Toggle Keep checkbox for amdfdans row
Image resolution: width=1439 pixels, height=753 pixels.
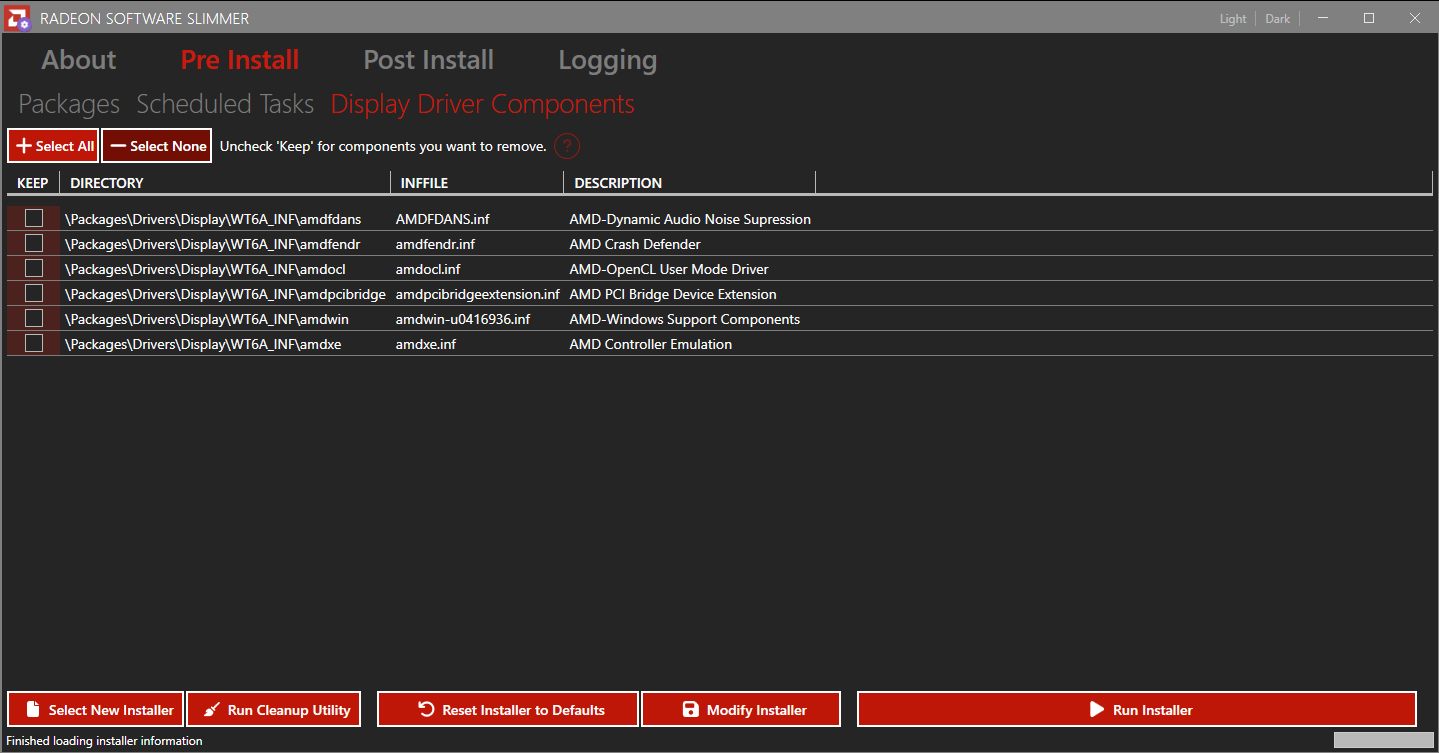pyautogui.click(x=34, y=218)
